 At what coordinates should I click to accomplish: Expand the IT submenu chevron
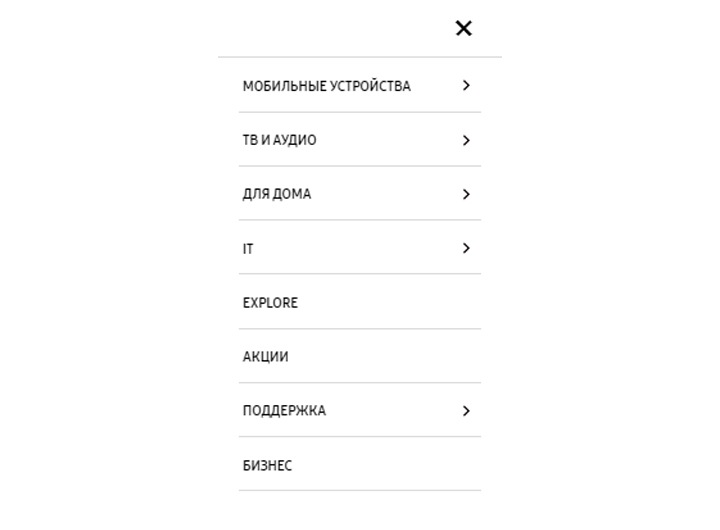(x=466, y=248)
